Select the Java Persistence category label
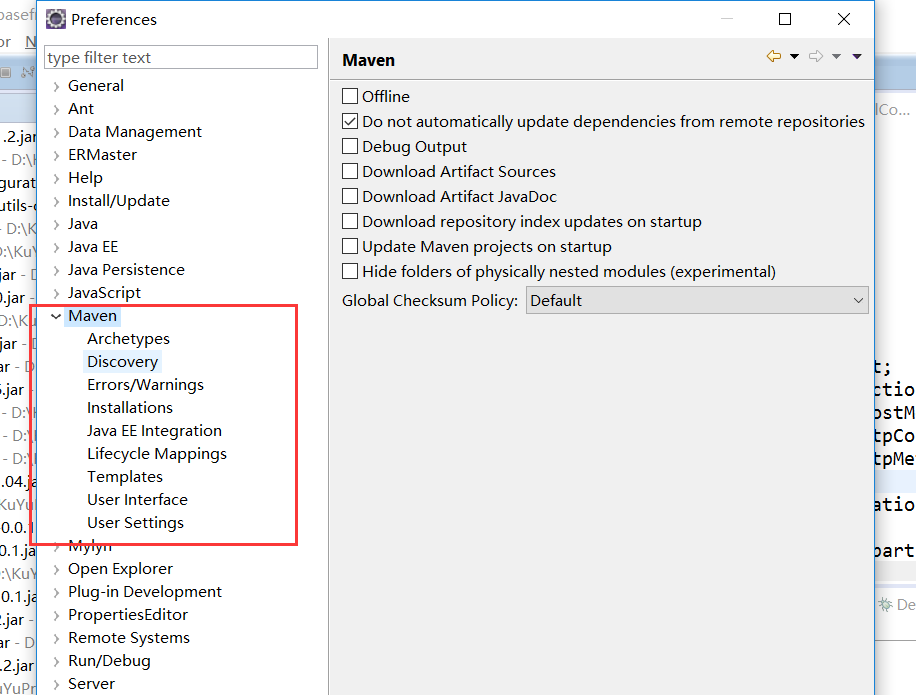The height and width of the screenshot is (695, 916). point(126,270)
